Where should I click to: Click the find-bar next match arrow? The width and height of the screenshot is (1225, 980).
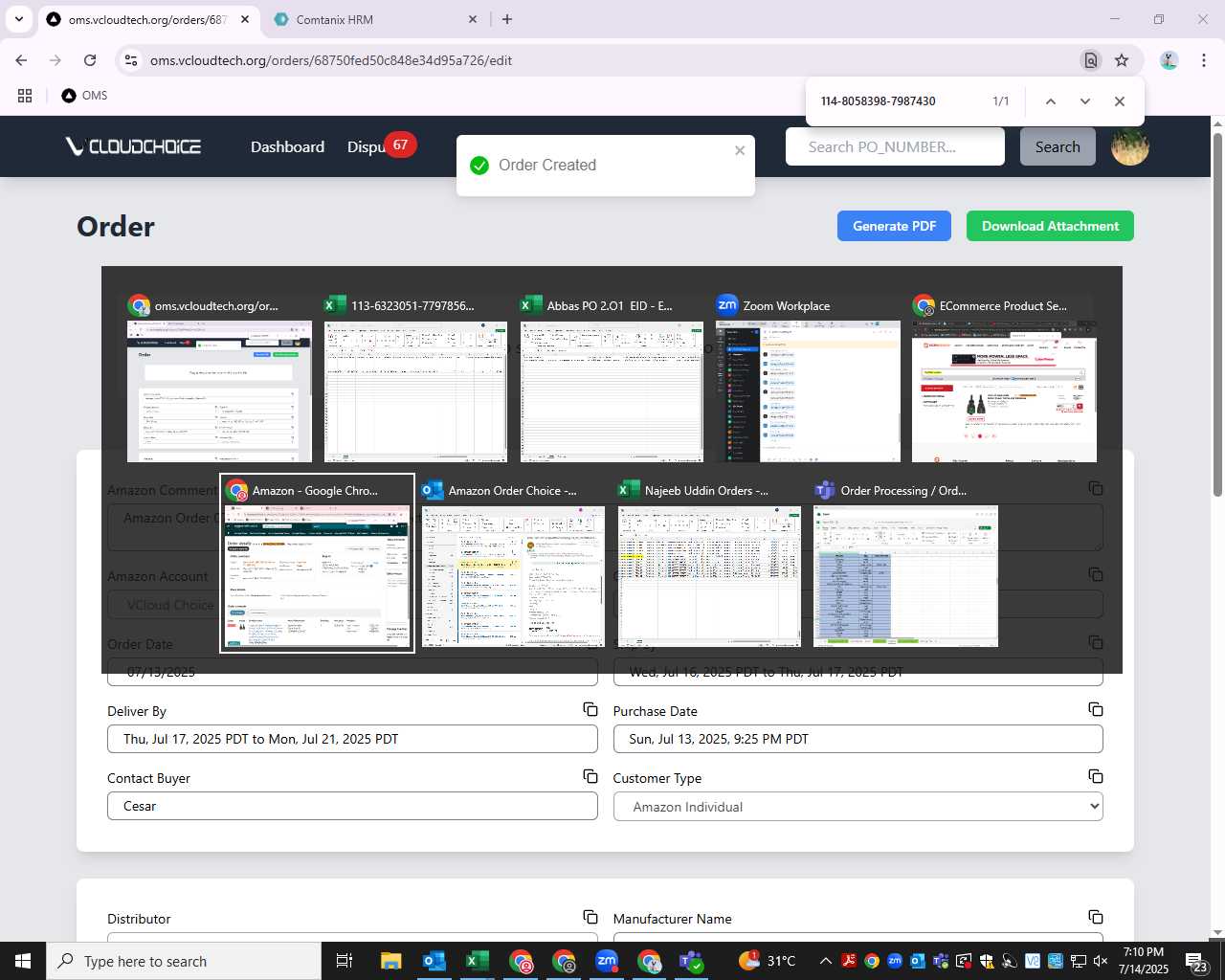click(1084, 101)
